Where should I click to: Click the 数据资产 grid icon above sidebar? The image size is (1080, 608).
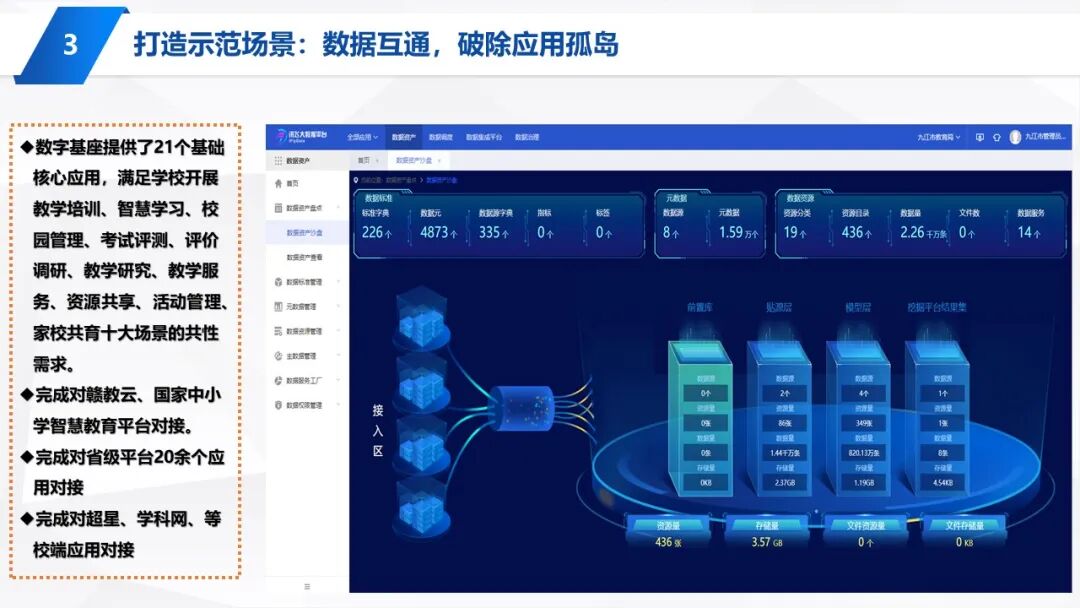point(277,158)
